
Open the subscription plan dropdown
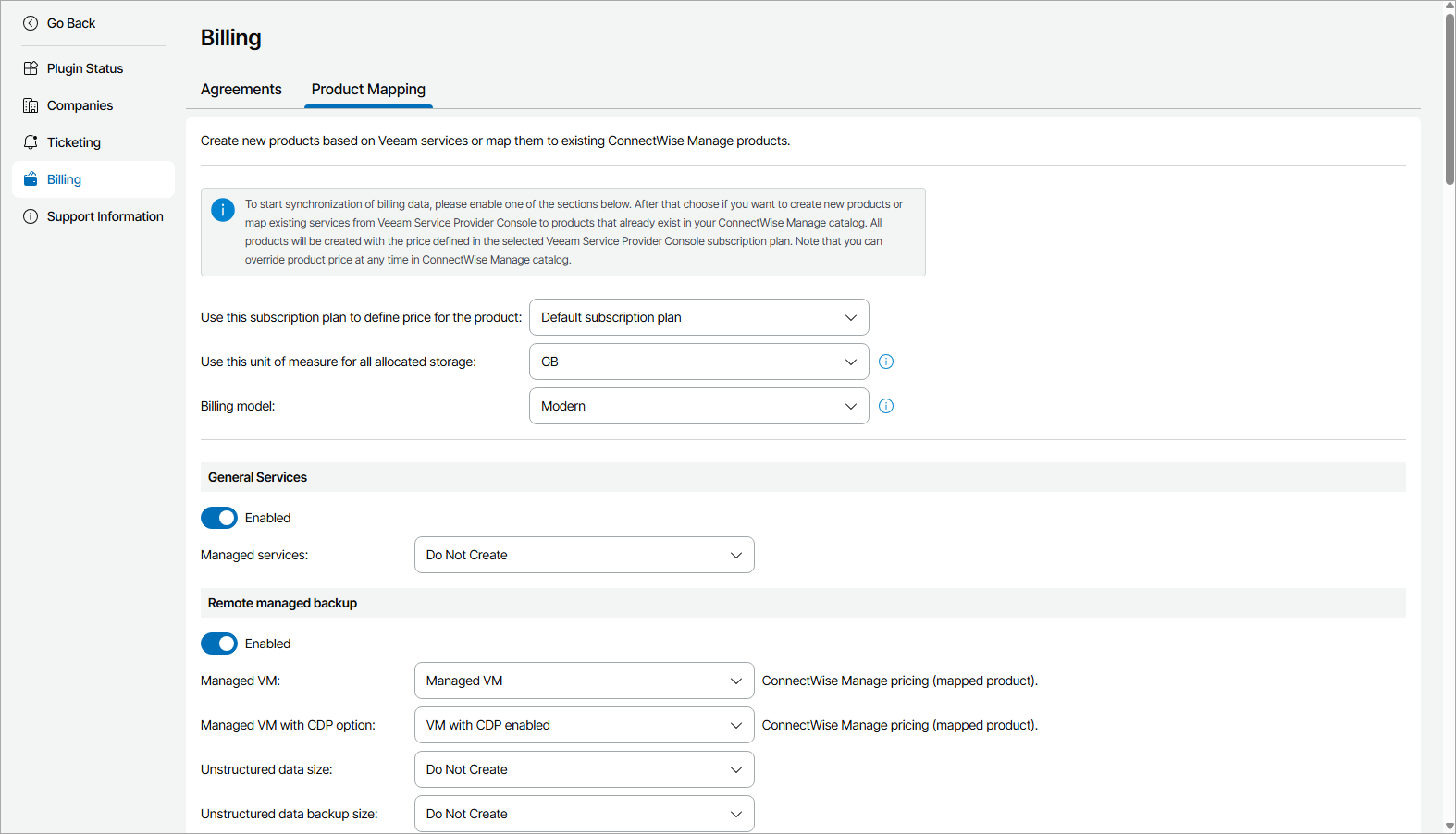698,317
